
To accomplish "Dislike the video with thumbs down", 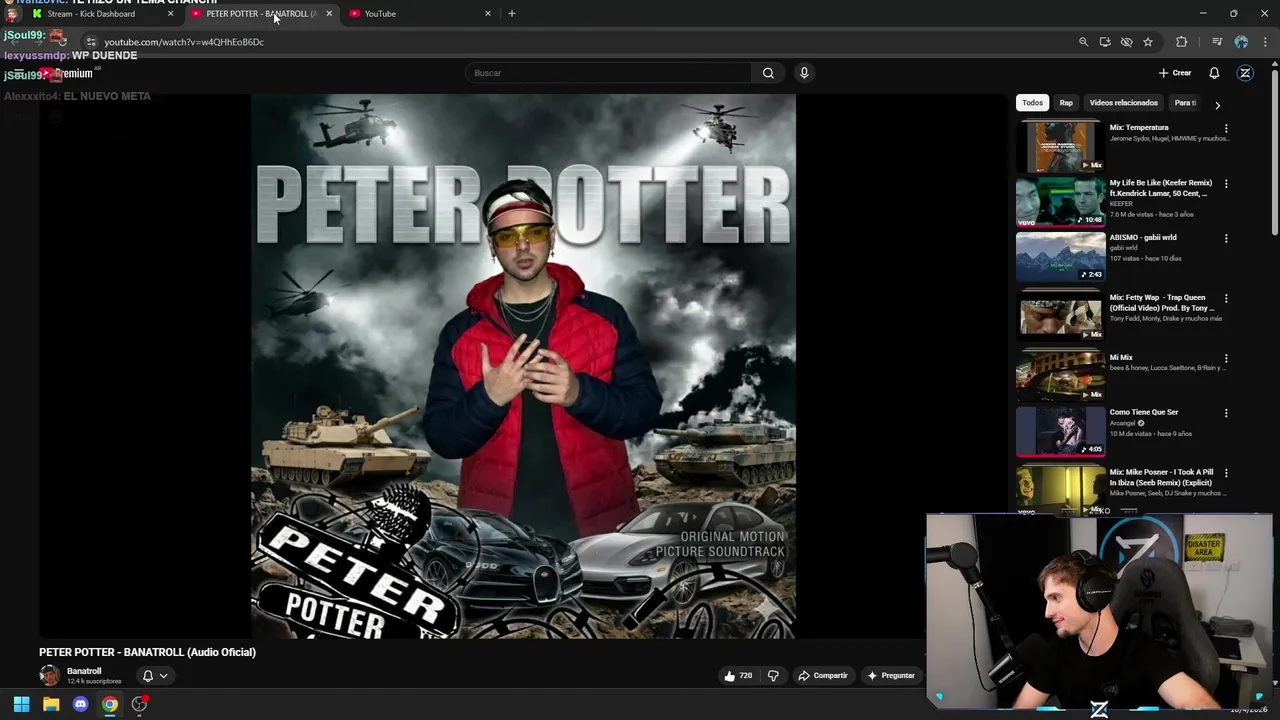I will pyautogui.click(x=773, y=676).
